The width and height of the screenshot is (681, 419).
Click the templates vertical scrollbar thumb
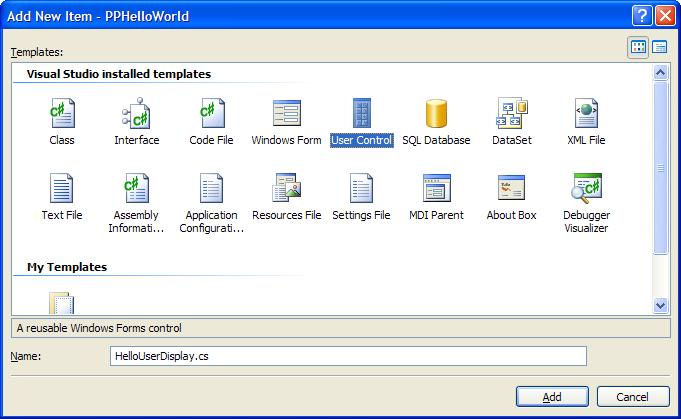[x=660, y=168]
